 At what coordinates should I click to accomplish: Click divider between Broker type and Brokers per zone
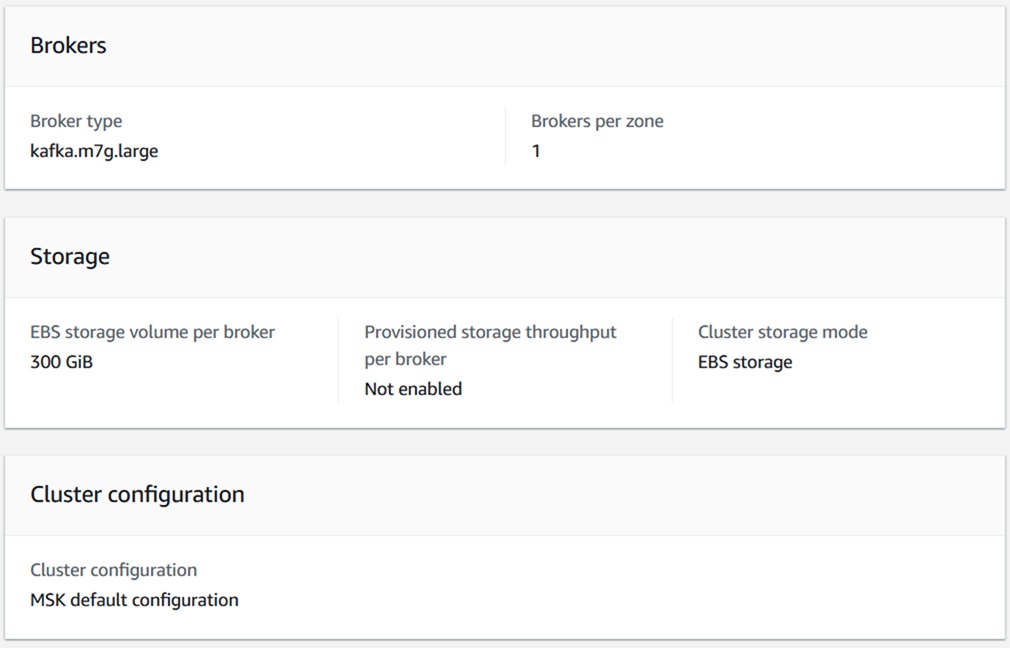pos(505,136)
